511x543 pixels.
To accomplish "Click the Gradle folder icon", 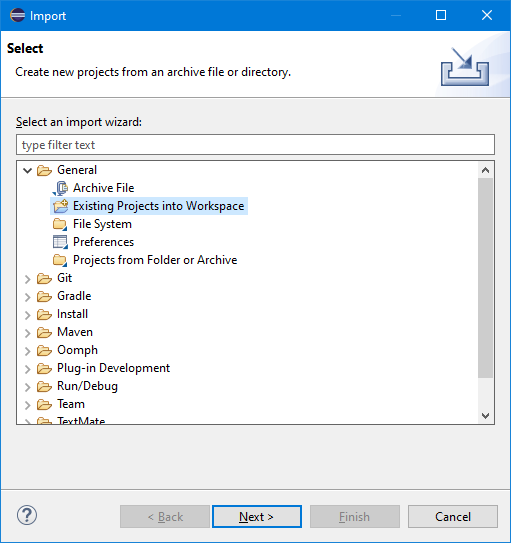I will (x=44, y=296).
